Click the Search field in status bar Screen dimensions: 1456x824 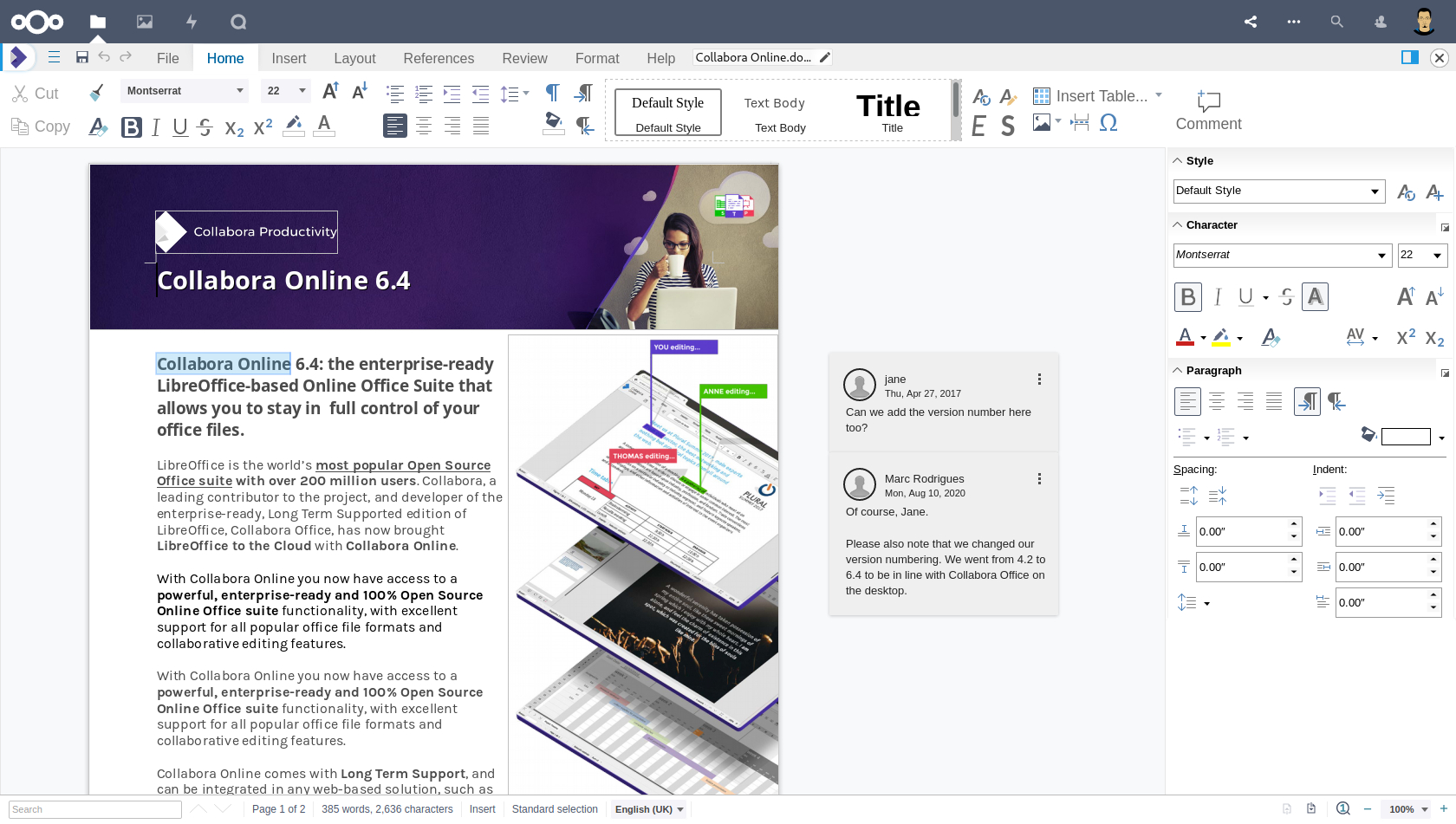click(95, 809)
